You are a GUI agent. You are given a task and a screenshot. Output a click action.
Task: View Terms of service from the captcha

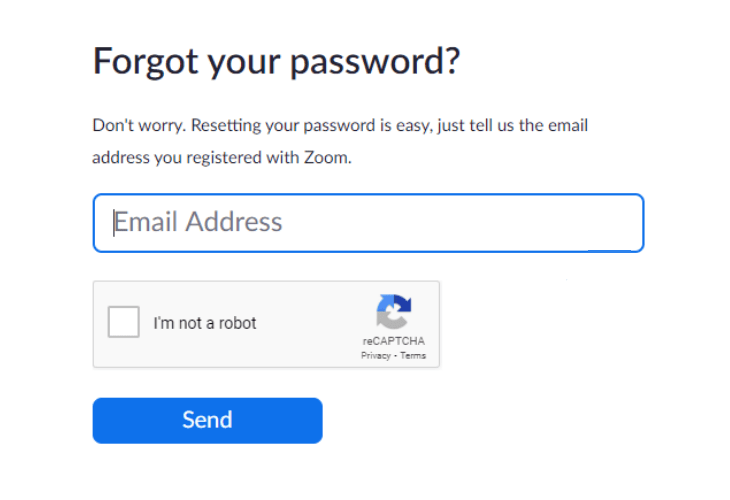(x=413, y=356)
